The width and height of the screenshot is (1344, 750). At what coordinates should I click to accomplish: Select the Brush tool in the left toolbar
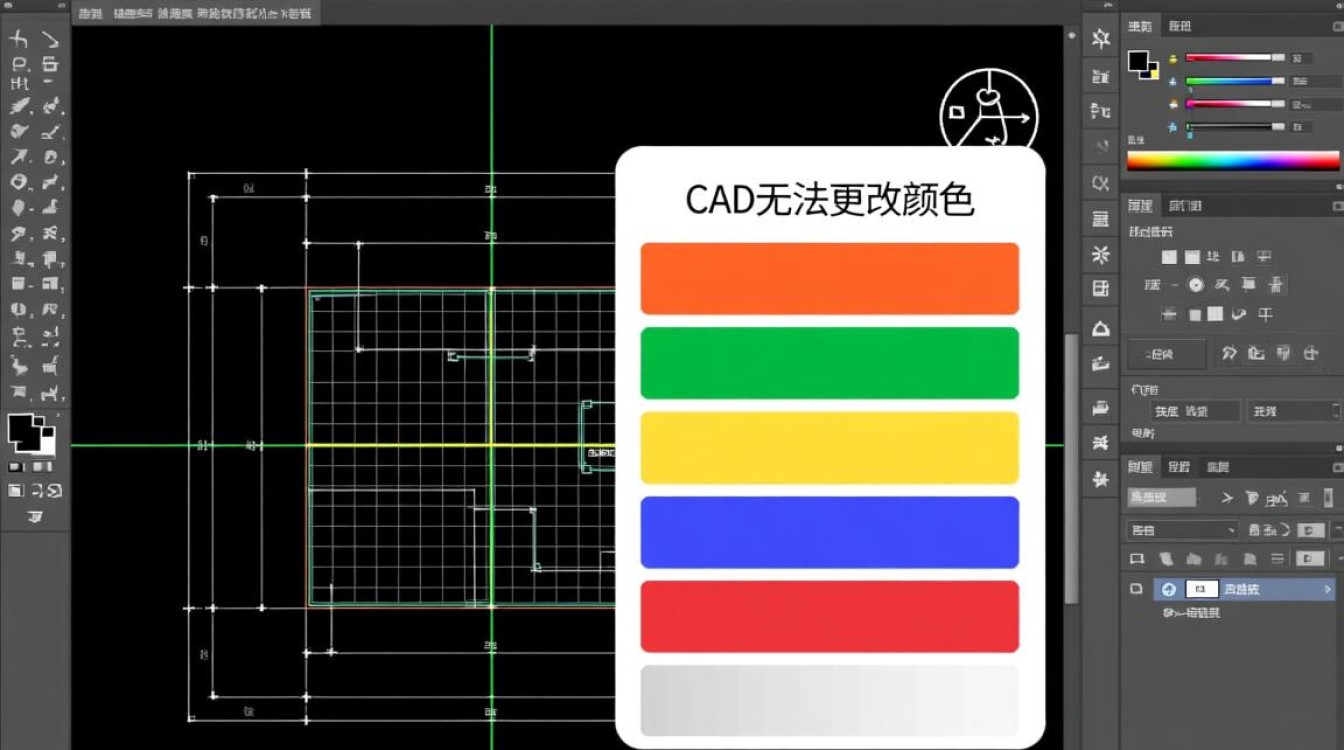click(20, 107)
